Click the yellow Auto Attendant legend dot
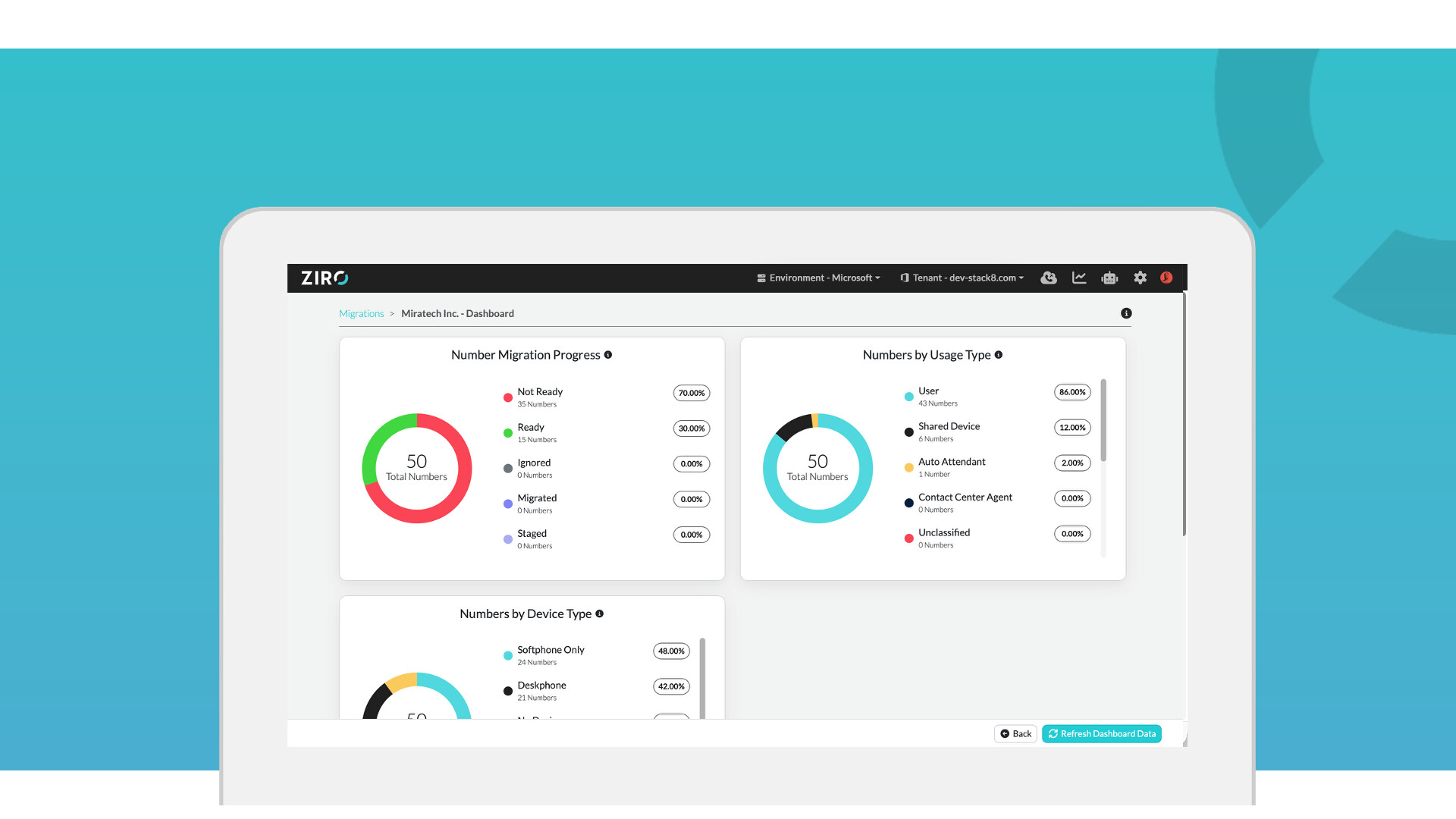Image resolution: width=1456 pixels, height=819 pixels. point(908,468)
